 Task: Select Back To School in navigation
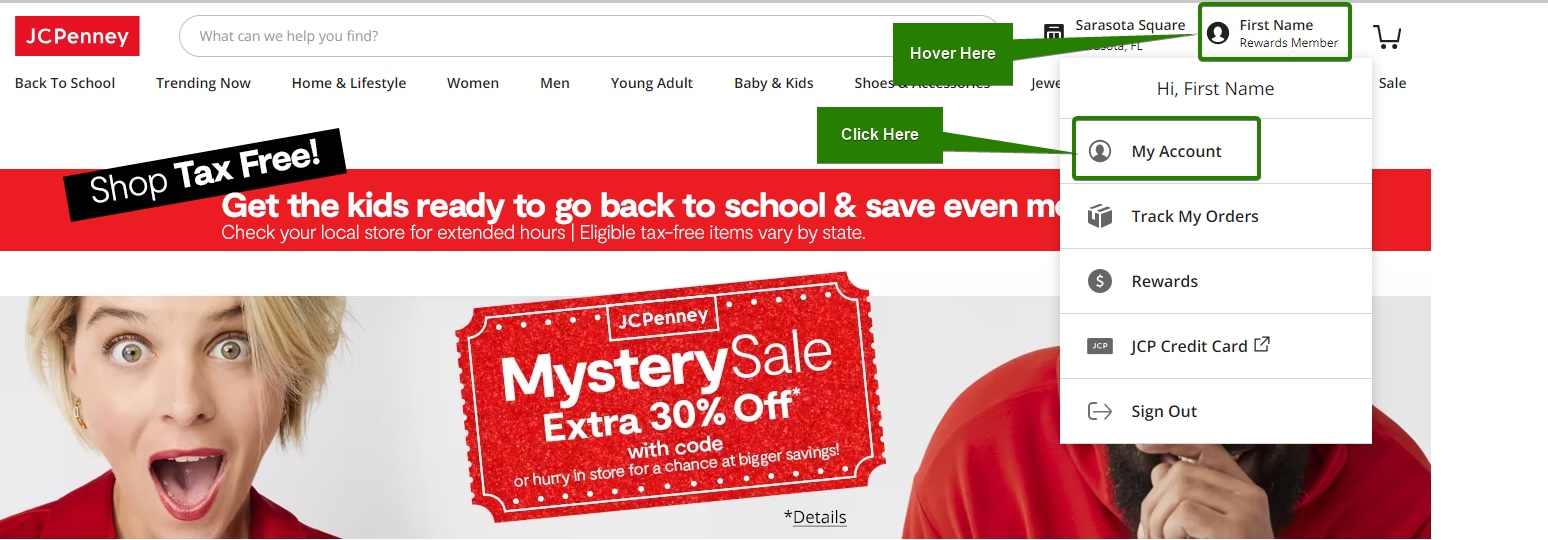pyautogui.click(x=65, y=83)
